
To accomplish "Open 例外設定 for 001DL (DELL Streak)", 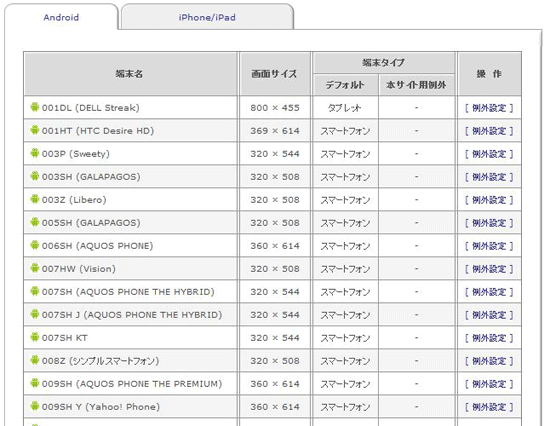I will click(489, 108).
